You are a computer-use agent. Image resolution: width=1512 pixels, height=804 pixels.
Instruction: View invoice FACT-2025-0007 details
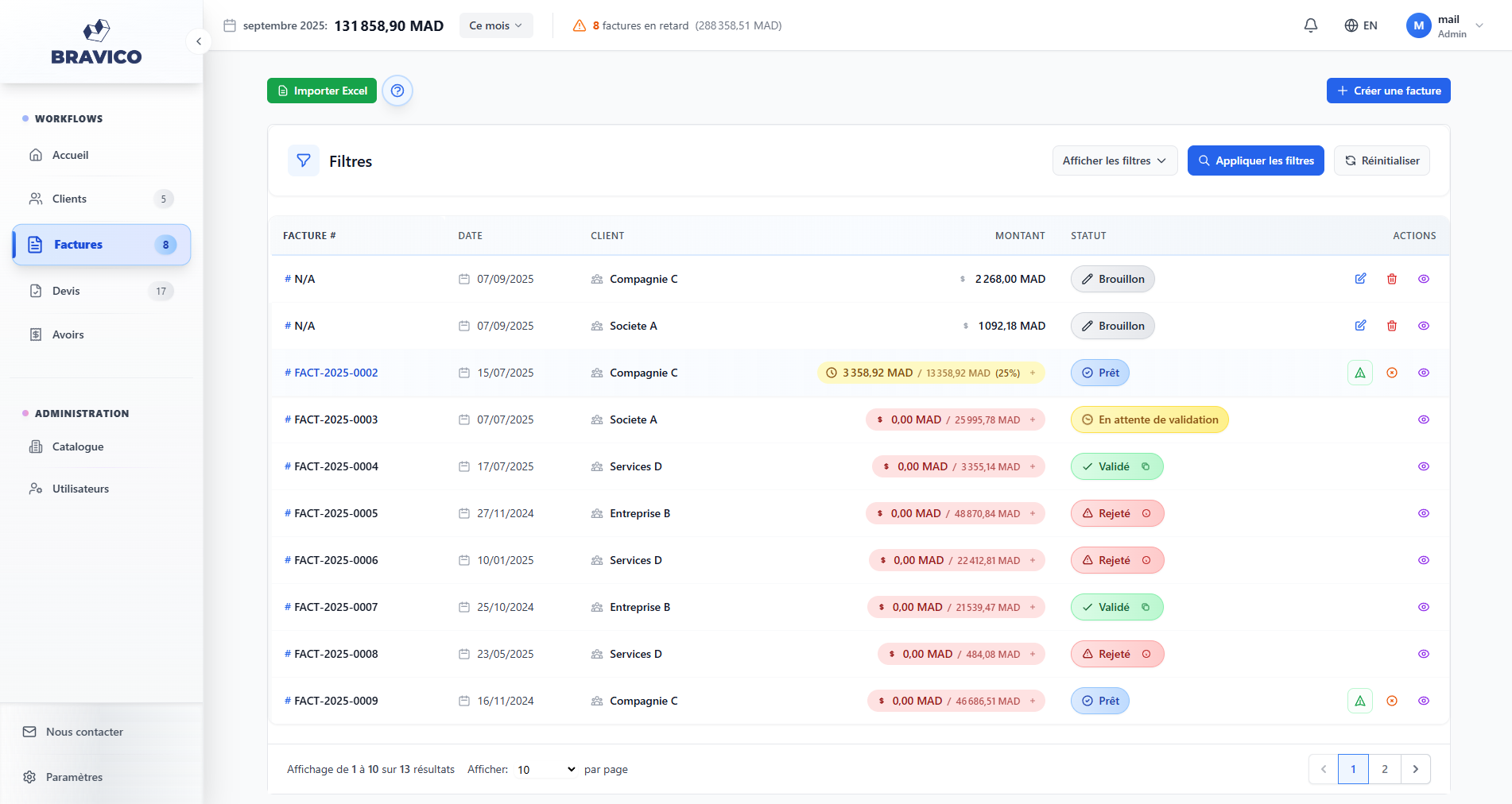1424,607
